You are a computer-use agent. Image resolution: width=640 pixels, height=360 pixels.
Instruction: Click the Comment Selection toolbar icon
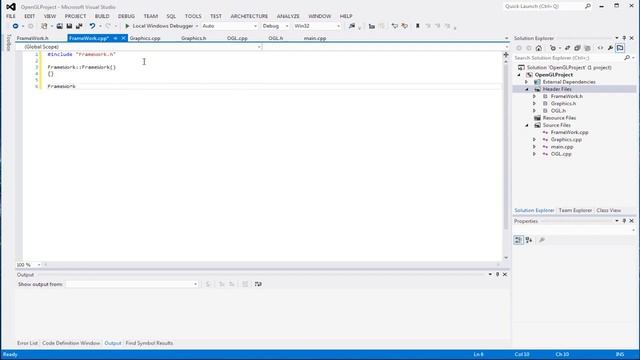click(394, 26)
